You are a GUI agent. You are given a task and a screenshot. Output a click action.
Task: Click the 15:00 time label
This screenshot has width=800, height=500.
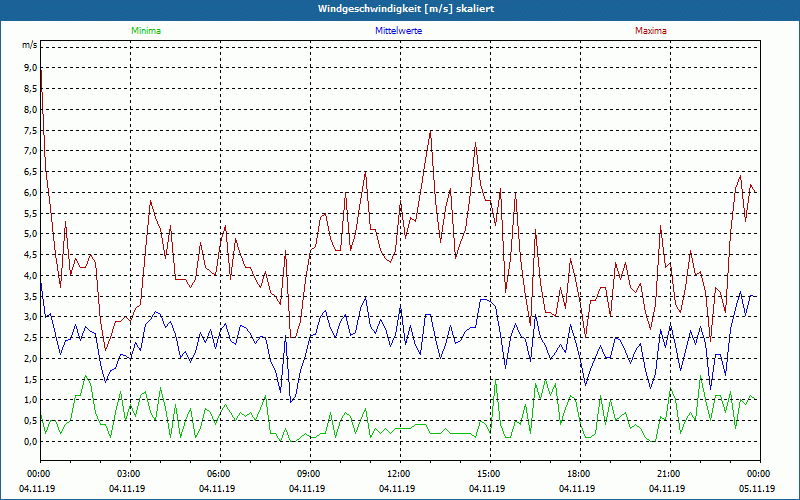(490, 474)
